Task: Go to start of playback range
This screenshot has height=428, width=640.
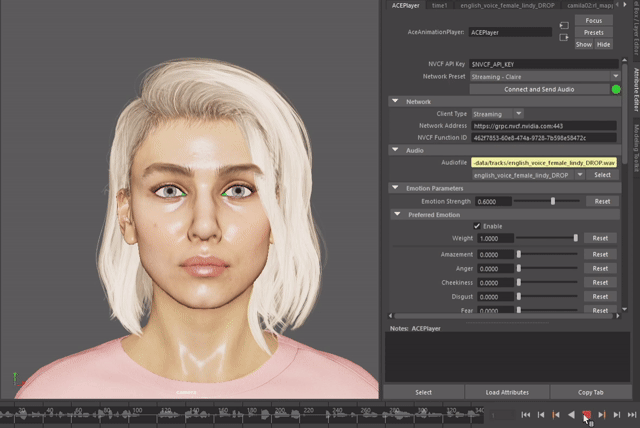Action: click(x=526, y=415)
